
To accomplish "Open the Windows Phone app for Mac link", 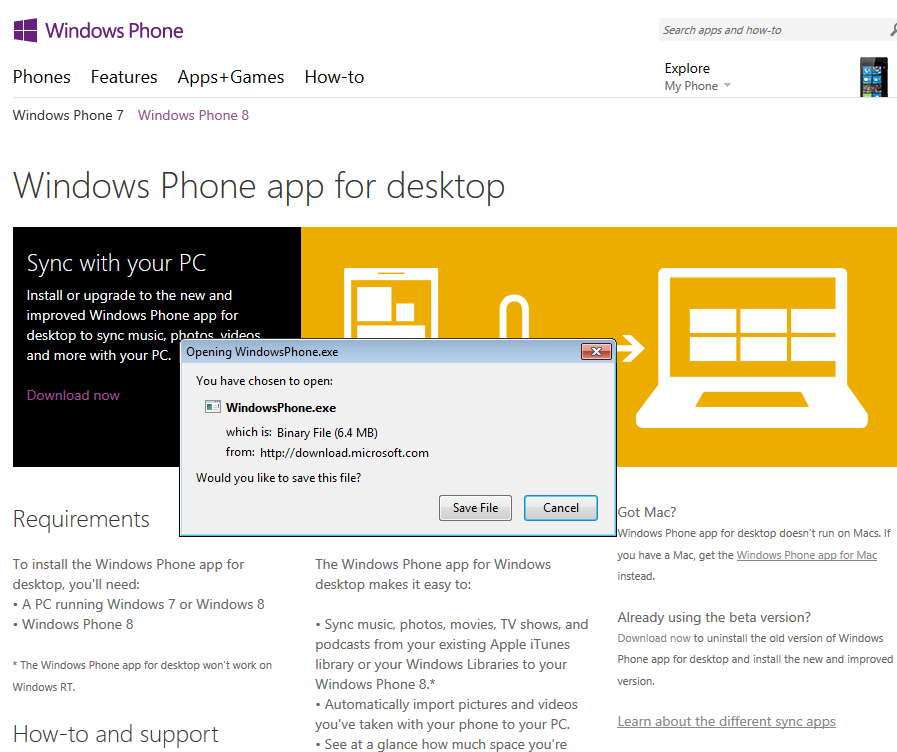I will click(x=806, y=554).
